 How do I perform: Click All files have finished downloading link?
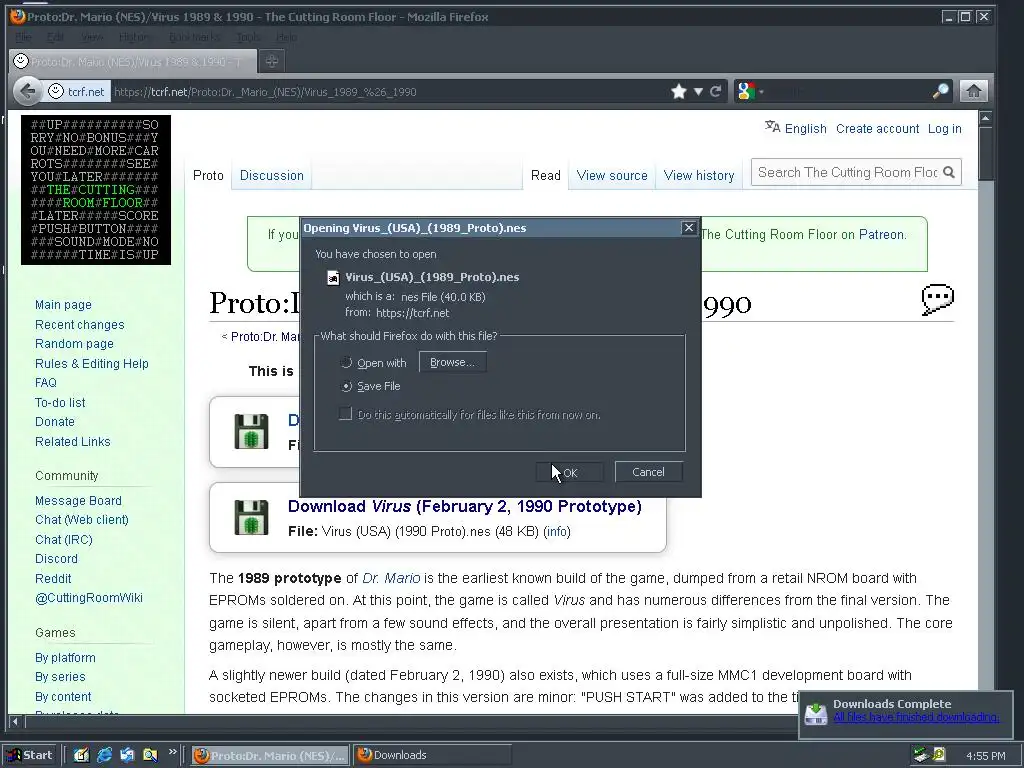[x=916, y=717]
